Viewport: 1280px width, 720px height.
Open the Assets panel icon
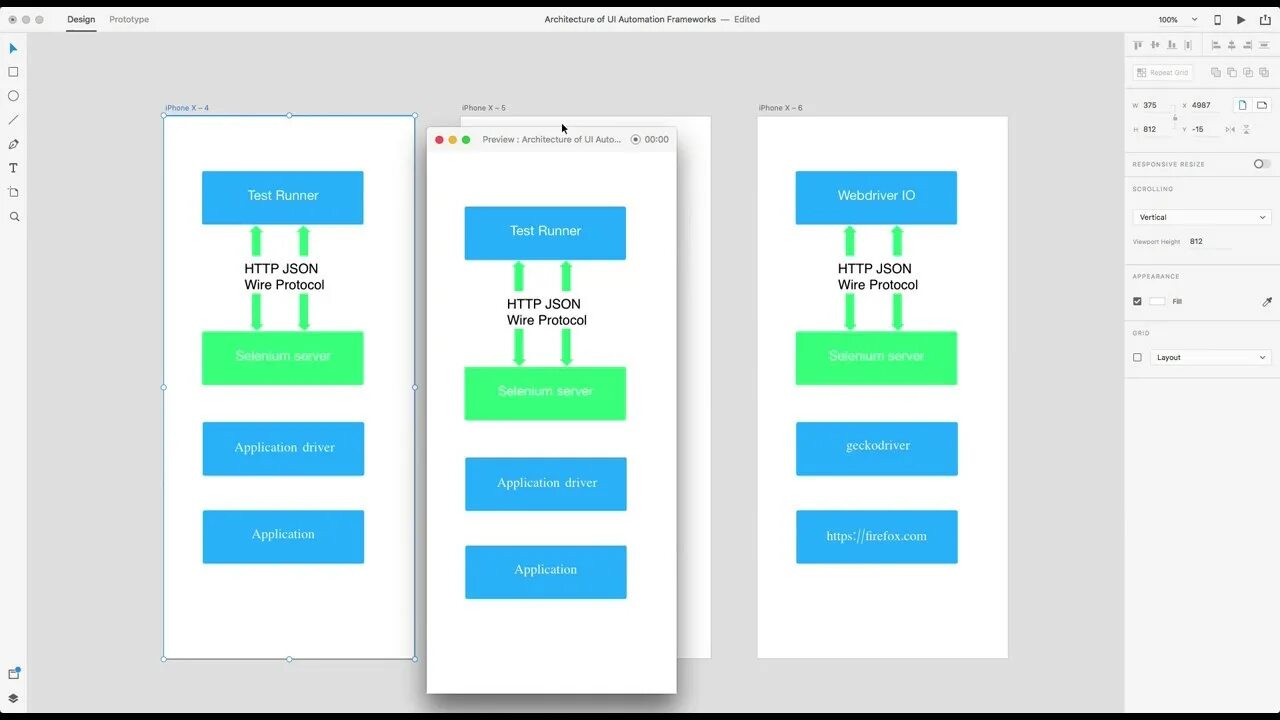14,674
